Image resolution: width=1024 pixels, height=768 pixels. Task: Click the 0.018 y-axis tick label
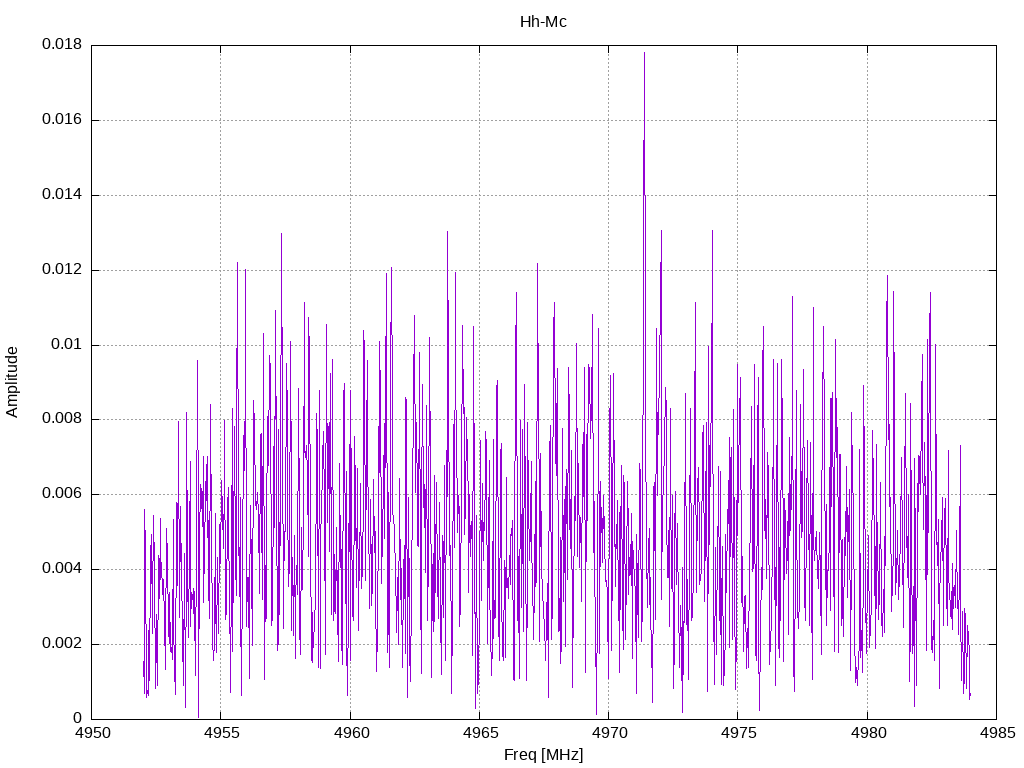coord(62,44)
